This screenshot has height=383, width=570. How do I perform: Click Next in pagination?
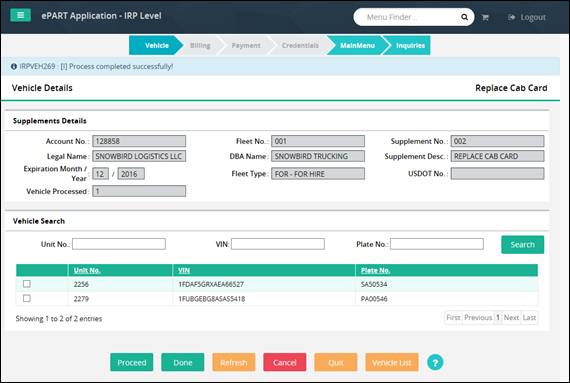[x=511, y=318]
